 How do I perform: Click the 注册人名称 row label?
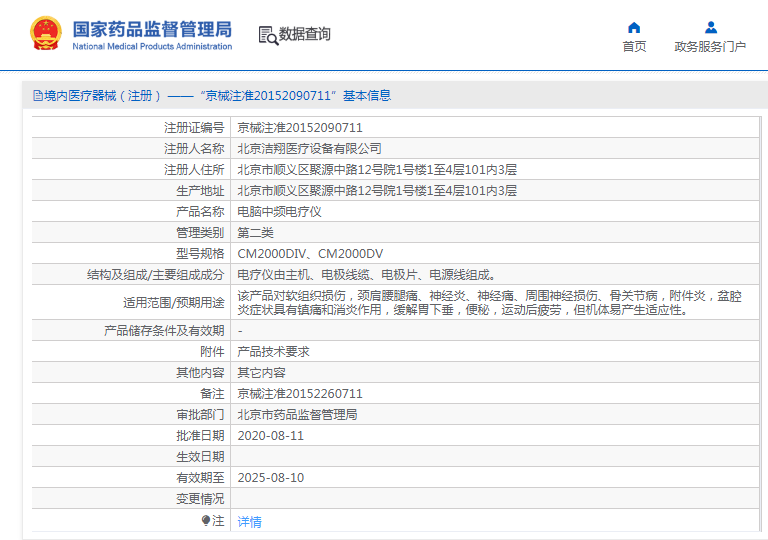tap(194, 149)
